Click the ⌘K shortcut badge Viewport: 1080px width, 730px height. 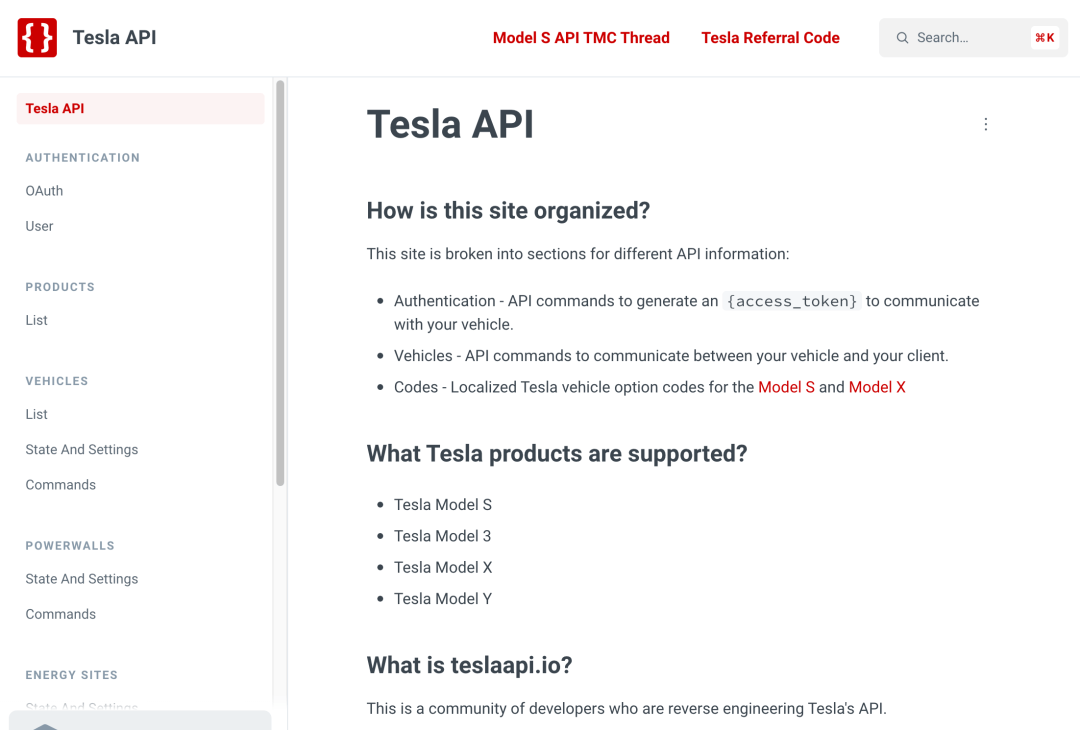pos(1044,38)
